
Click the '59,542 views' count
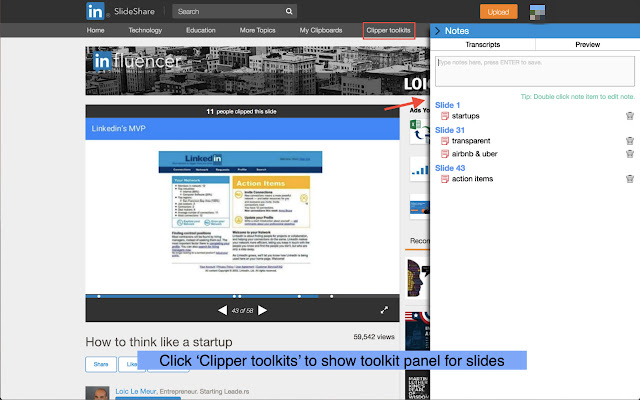coord(374,337)
